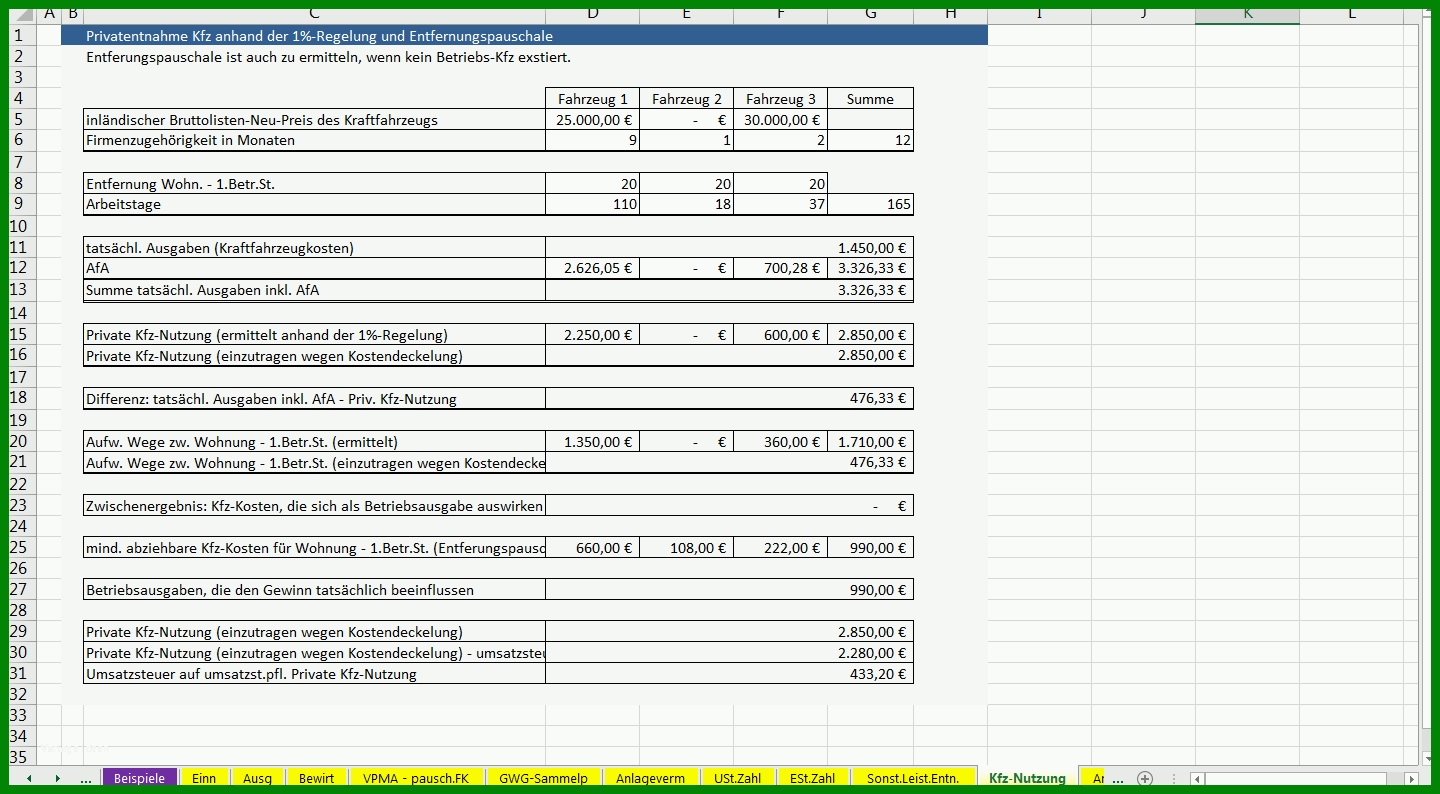Click the 'Fahrzeug 3' header cell
Screen dimensions: 1440x794
pos(780,99)
